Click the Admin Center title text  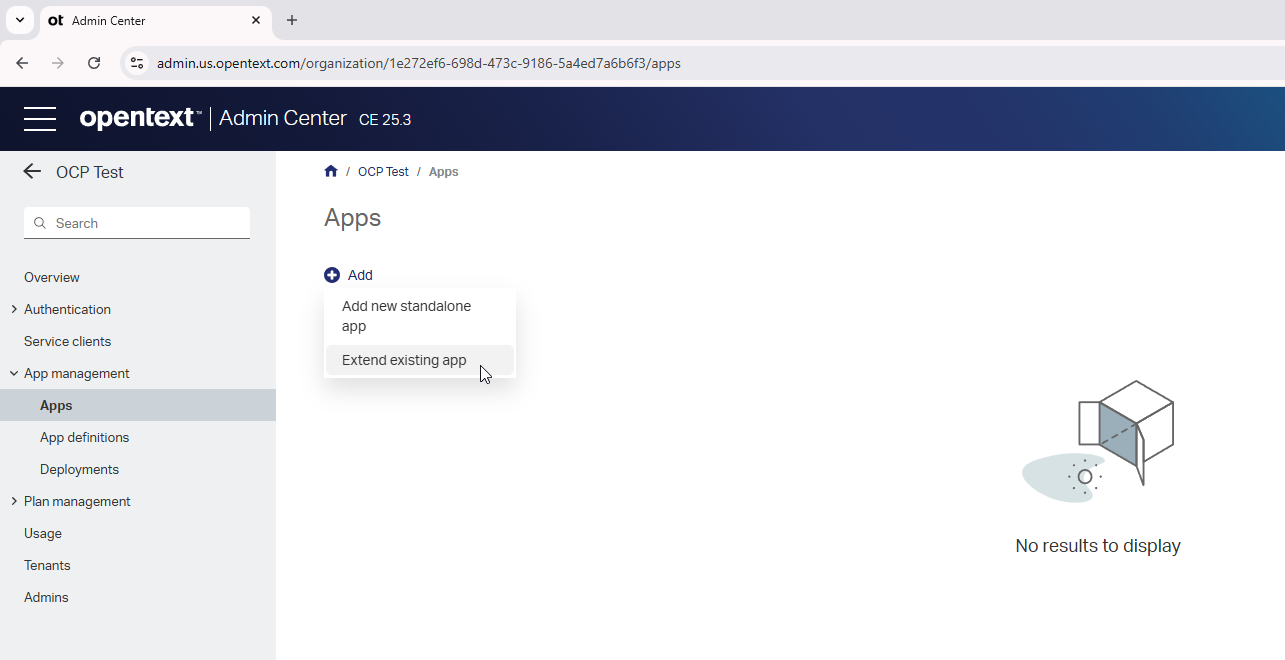click(283, 118)
